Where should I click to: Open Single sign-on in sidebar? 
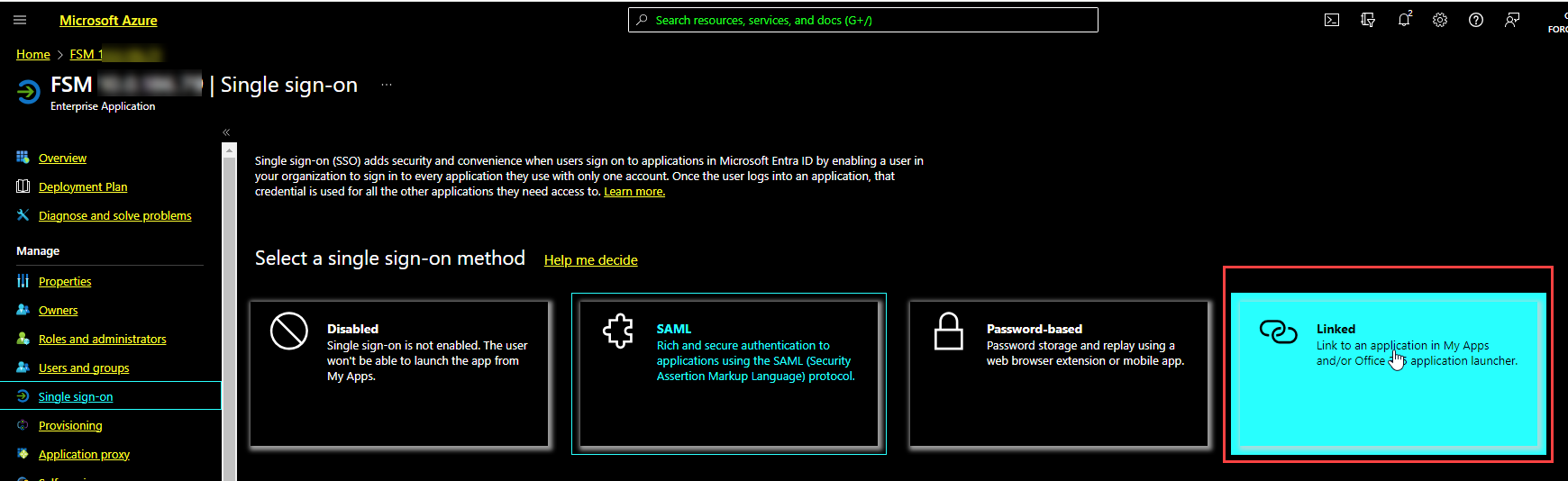[x=76, y=396]
